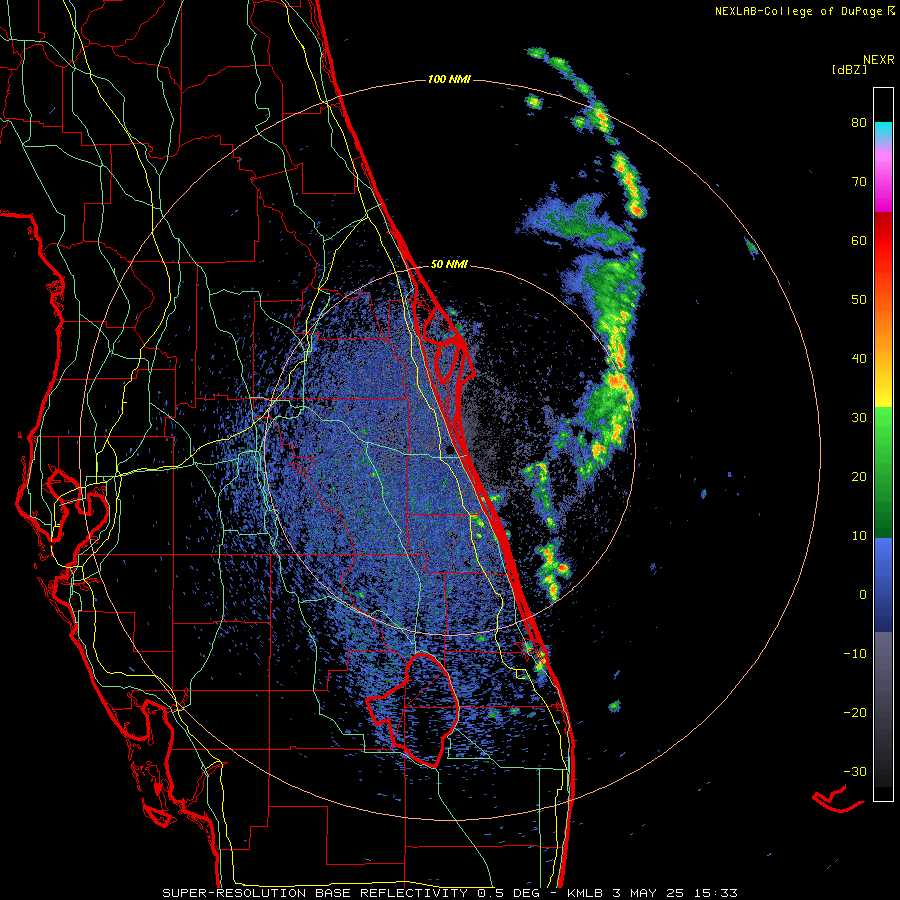Click the -10 value on the dBZ scale
900x900 pixels.
tap(855, 654)
